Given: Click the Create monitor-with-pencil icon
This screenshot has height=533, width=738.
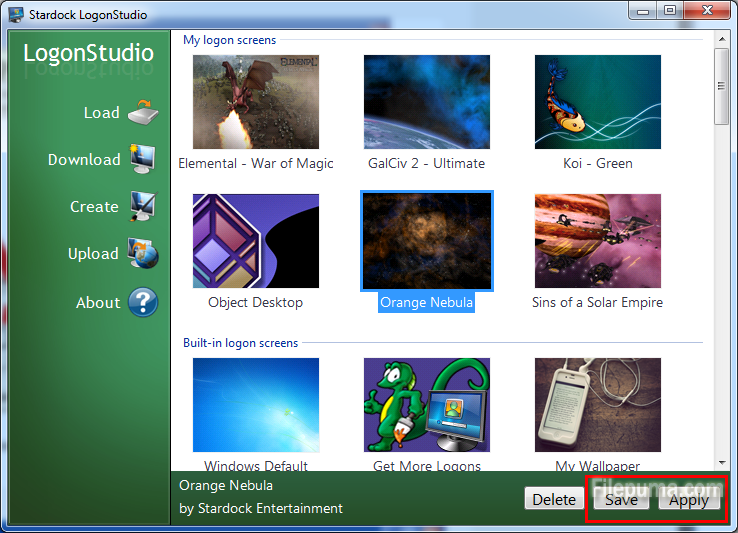Looking at the screenshot, I should 143,206.
